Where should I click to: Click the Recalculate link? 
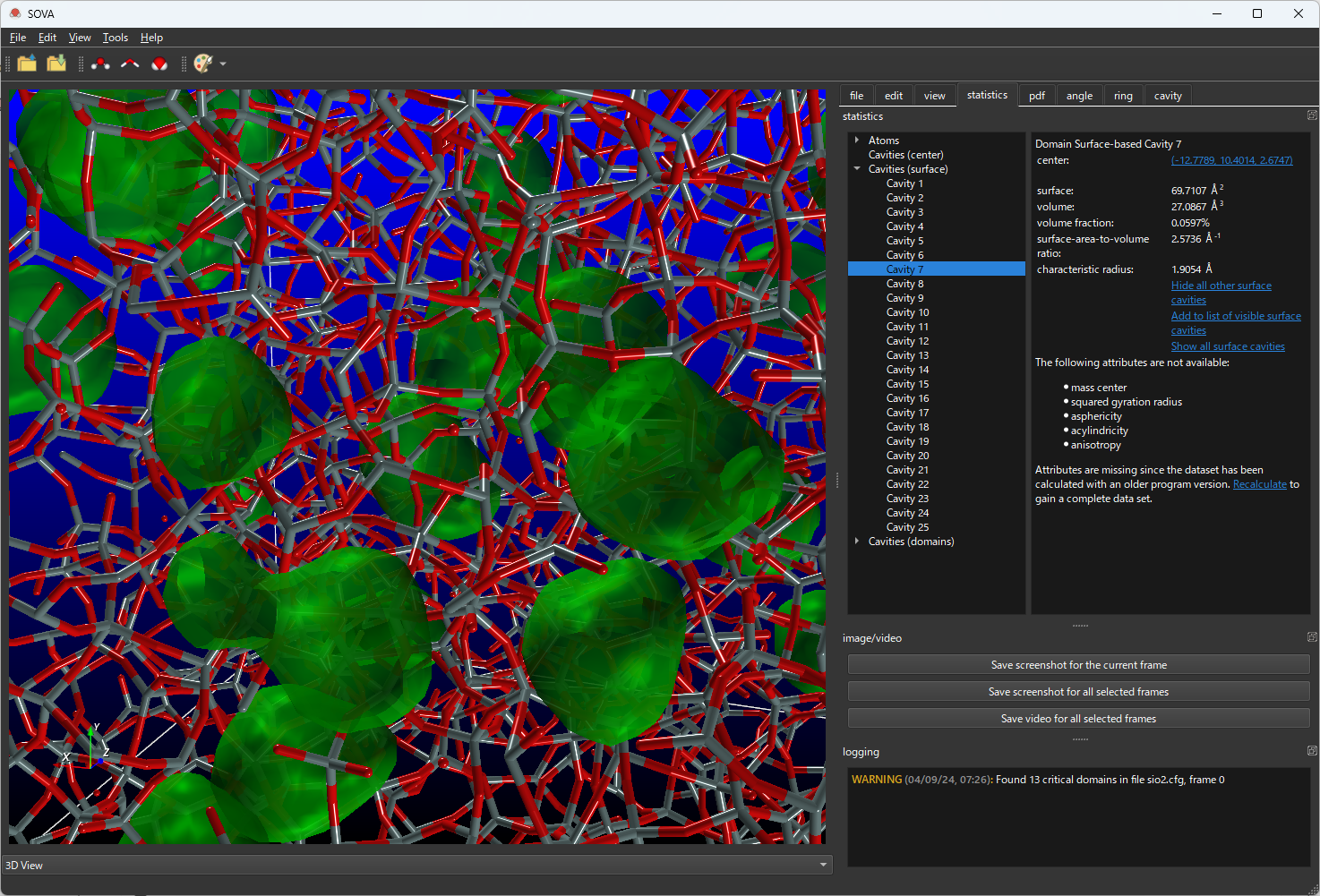[x=1259, y=484]
